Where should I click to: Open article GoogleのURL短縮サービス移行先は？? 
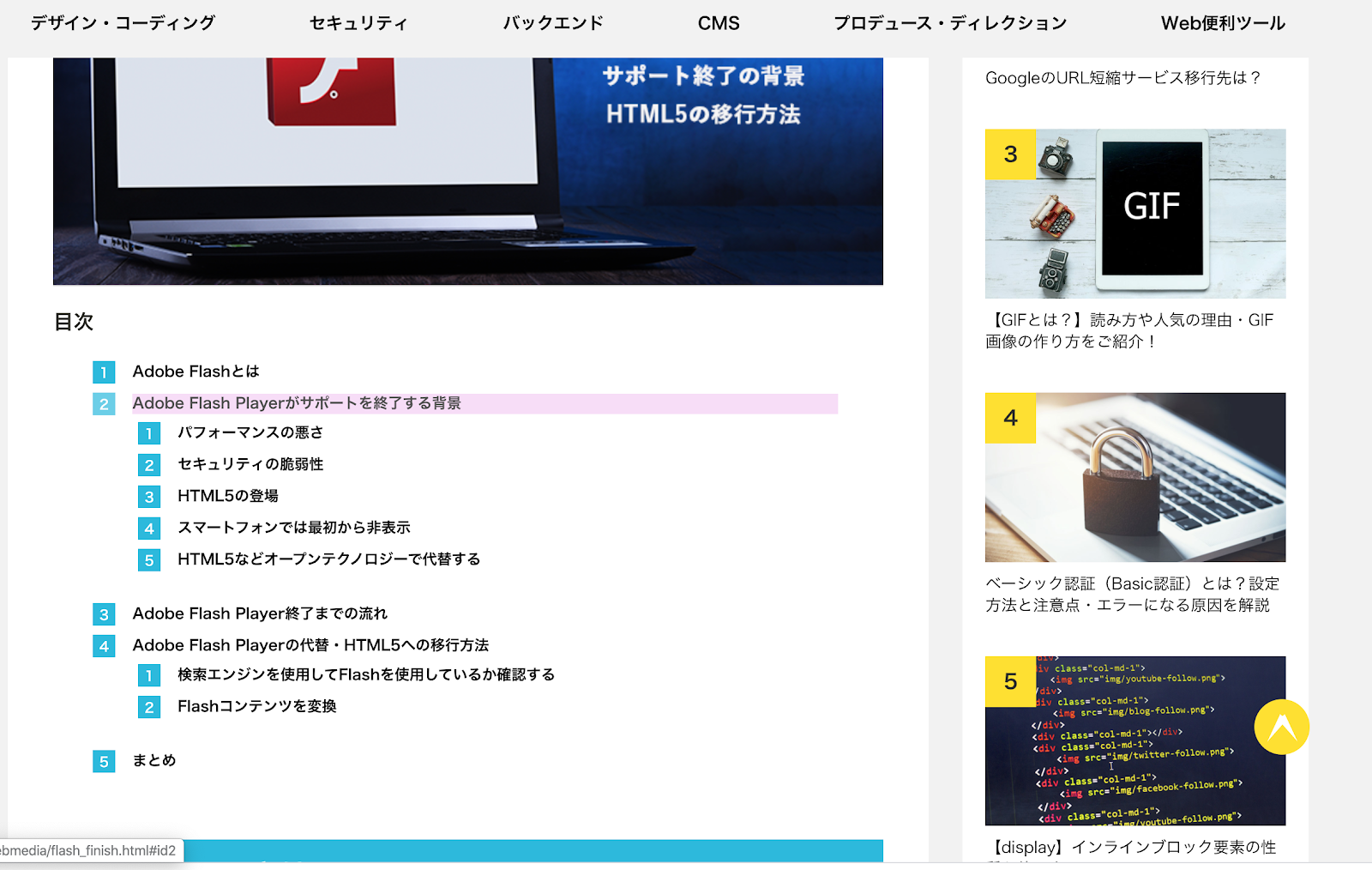tap(1122, 78)
